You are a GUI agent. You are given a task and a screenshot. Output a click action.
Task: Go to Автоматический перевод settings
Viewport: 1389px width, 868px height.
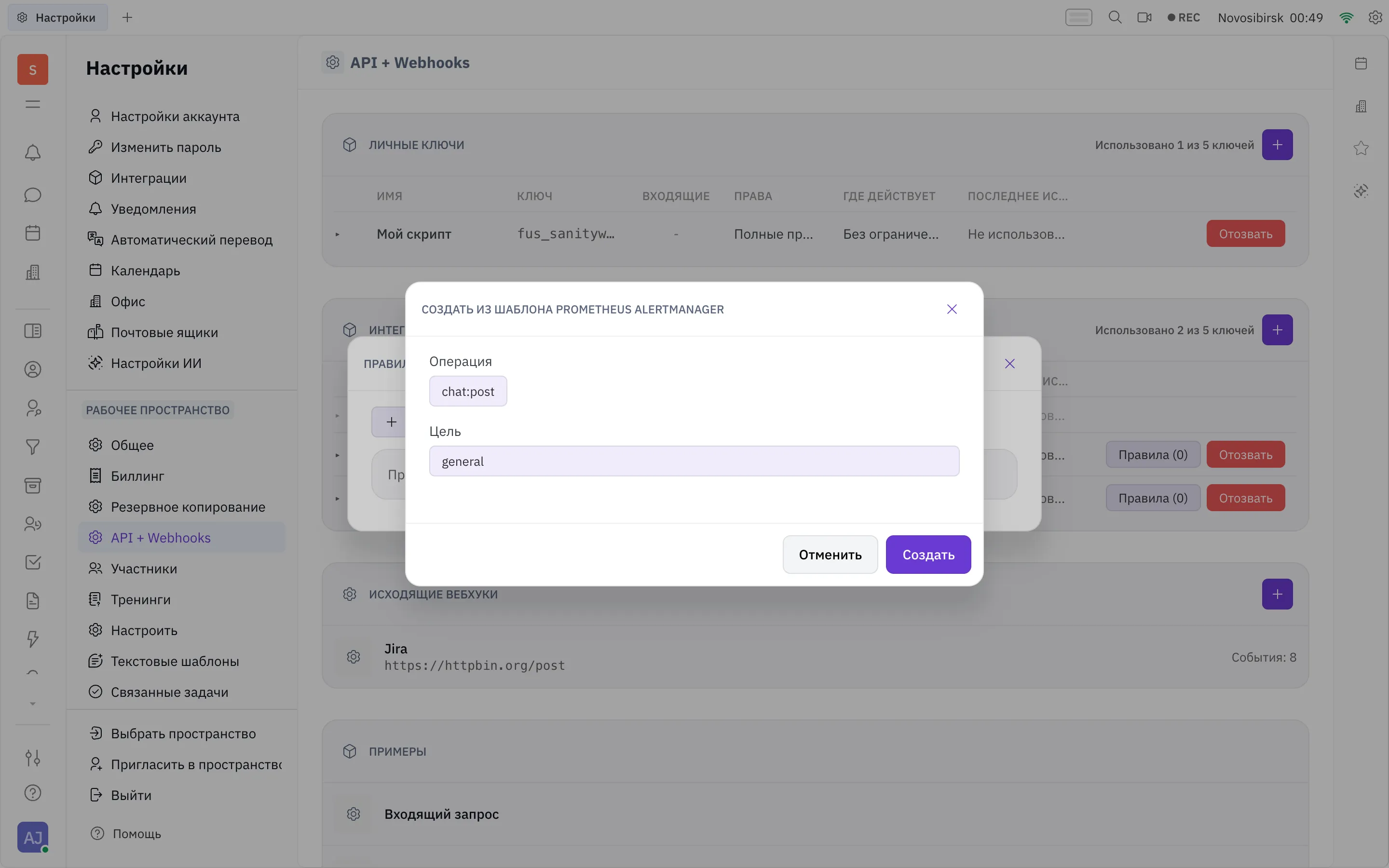(181, 240)
